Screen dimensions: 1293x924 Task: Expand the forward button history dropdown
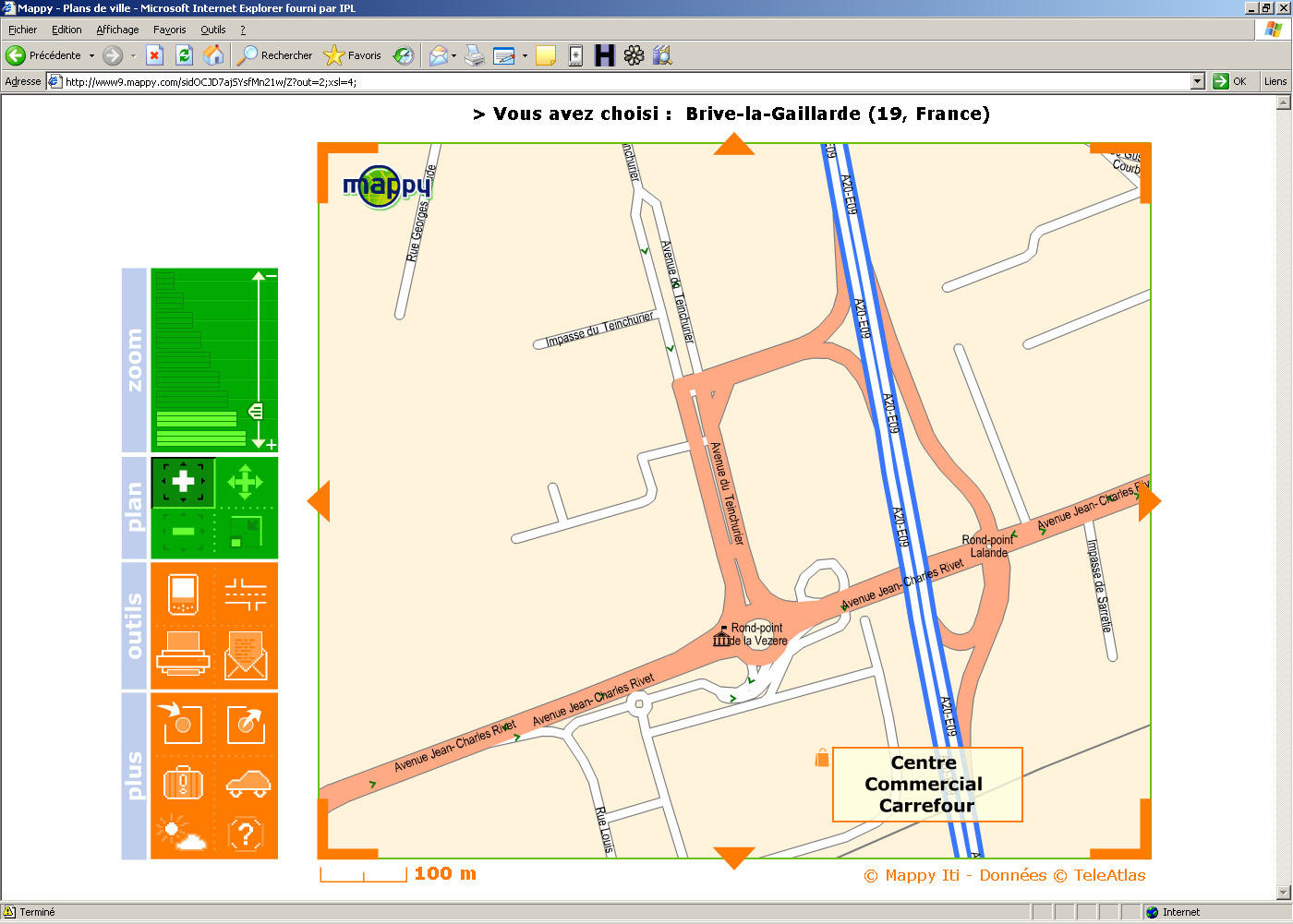tap(133, 55)
